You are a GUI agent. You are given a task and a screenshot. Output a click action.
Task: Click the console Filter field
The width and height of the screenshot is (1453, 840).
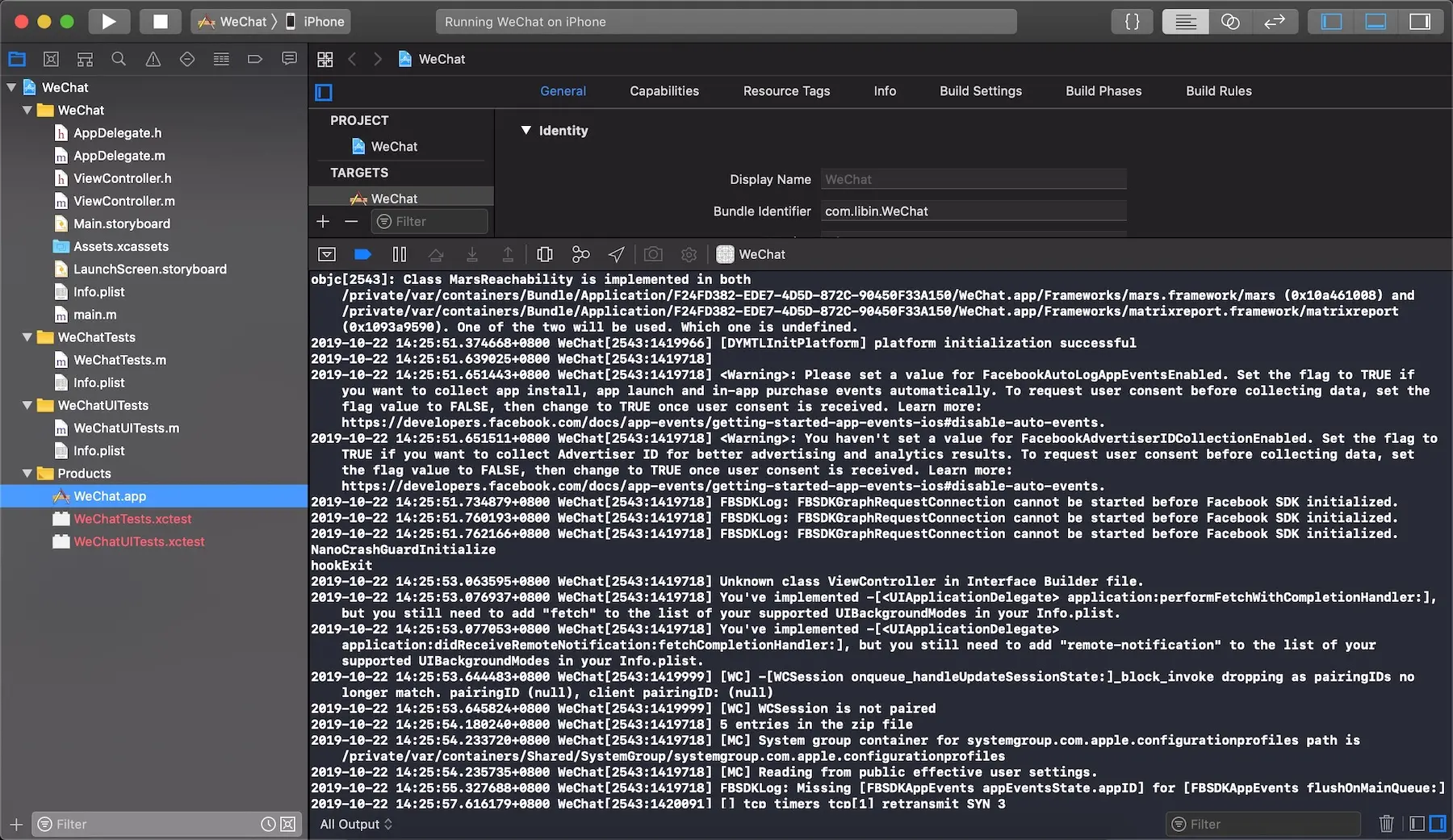pos(1263,824)
